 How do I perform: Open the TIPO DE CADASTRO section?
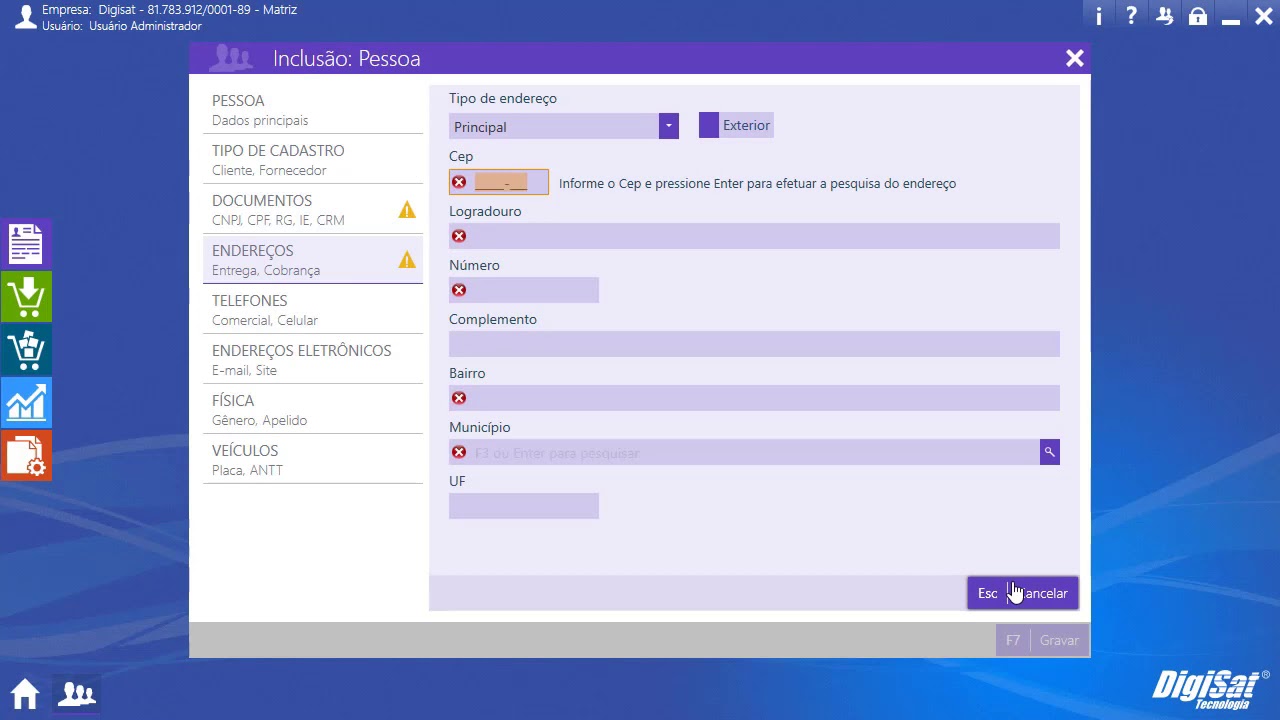point(313,159)
